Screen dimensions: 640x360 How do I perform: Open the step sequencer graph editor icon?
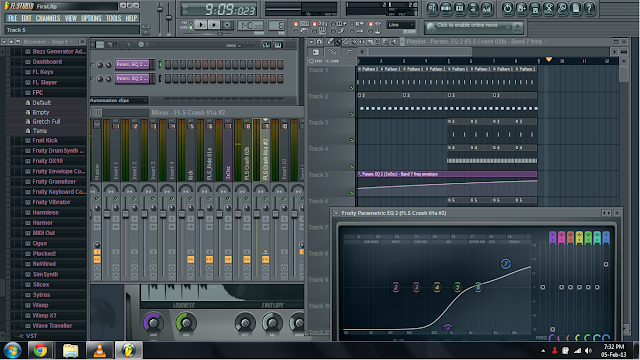(x=266, y=45)
